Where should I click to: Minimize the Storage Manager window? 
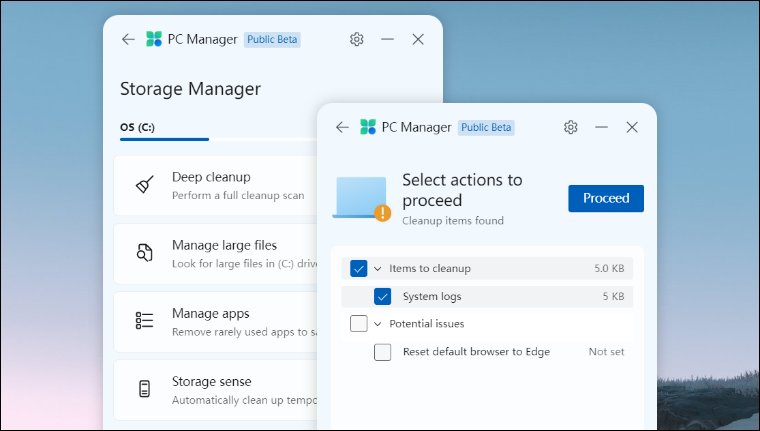tap(387, 39)
